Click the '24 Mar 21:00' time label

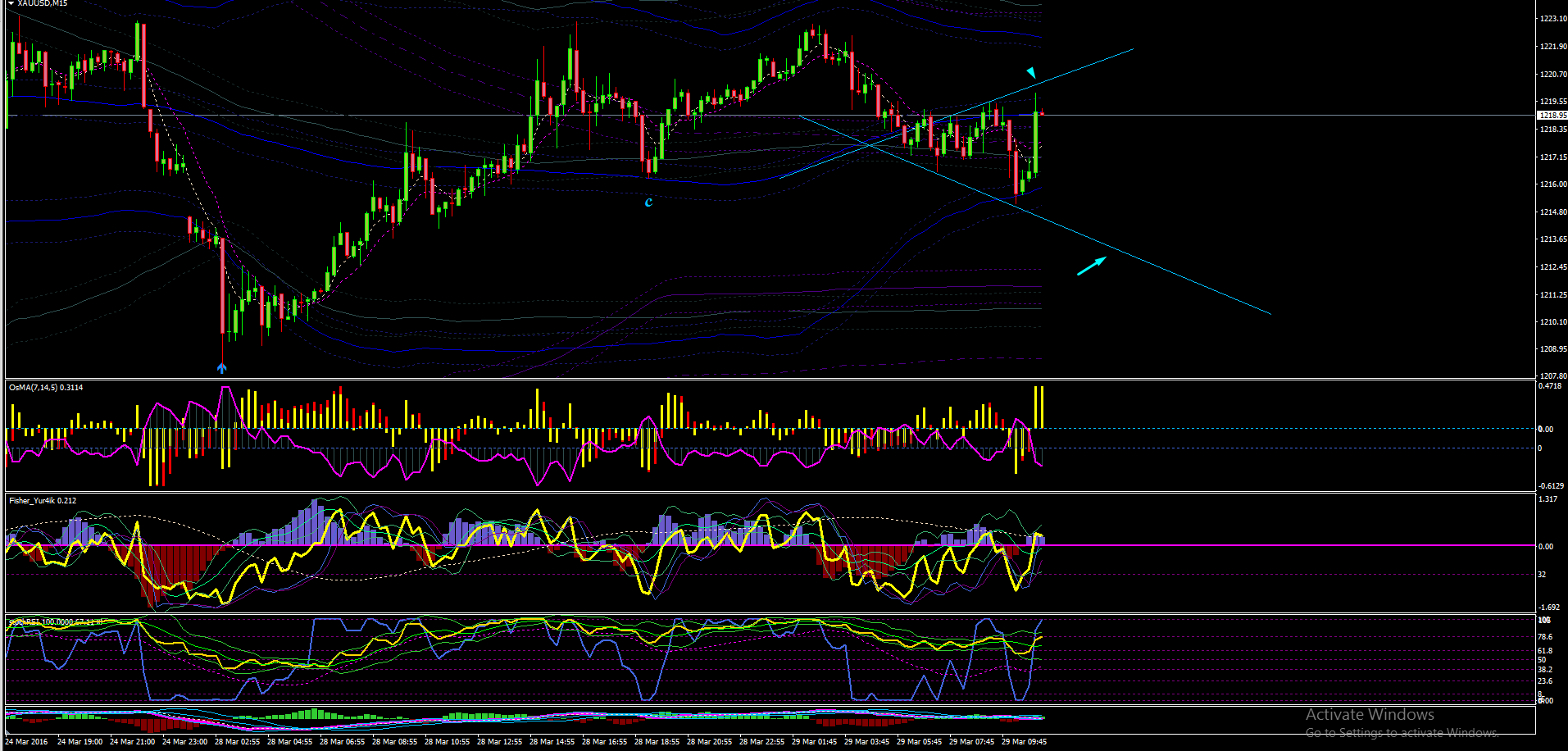click(x=132, y=742)
